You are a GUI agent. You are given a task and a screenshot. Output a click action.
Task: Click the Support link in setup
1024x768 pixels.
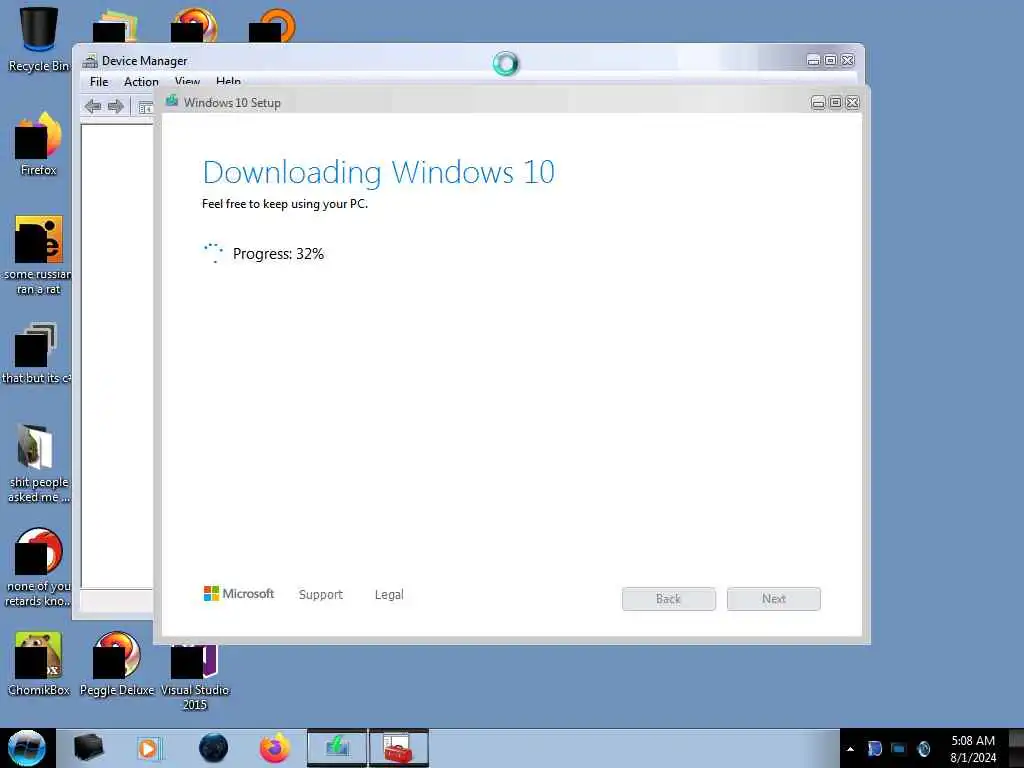[x=321, y=594]
